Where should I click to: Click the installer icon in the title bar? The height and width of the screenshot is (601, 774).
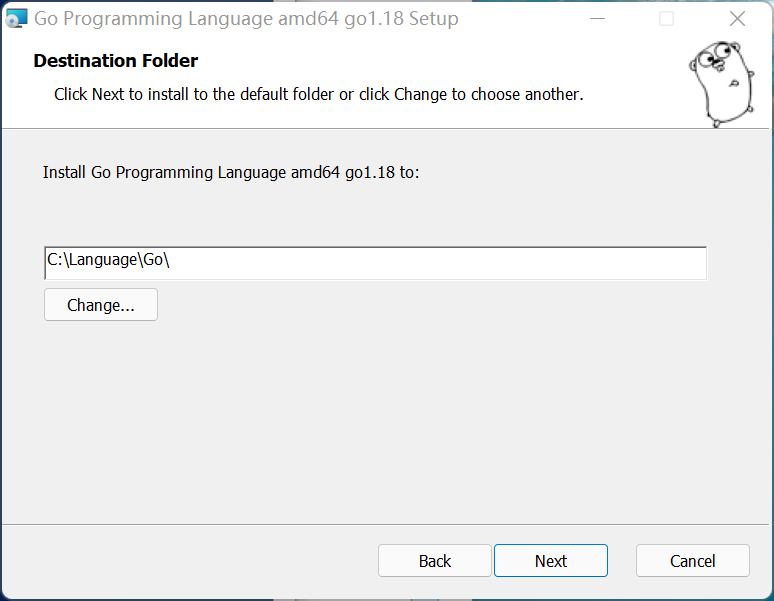pyautogui.click(x=17, y=18)
